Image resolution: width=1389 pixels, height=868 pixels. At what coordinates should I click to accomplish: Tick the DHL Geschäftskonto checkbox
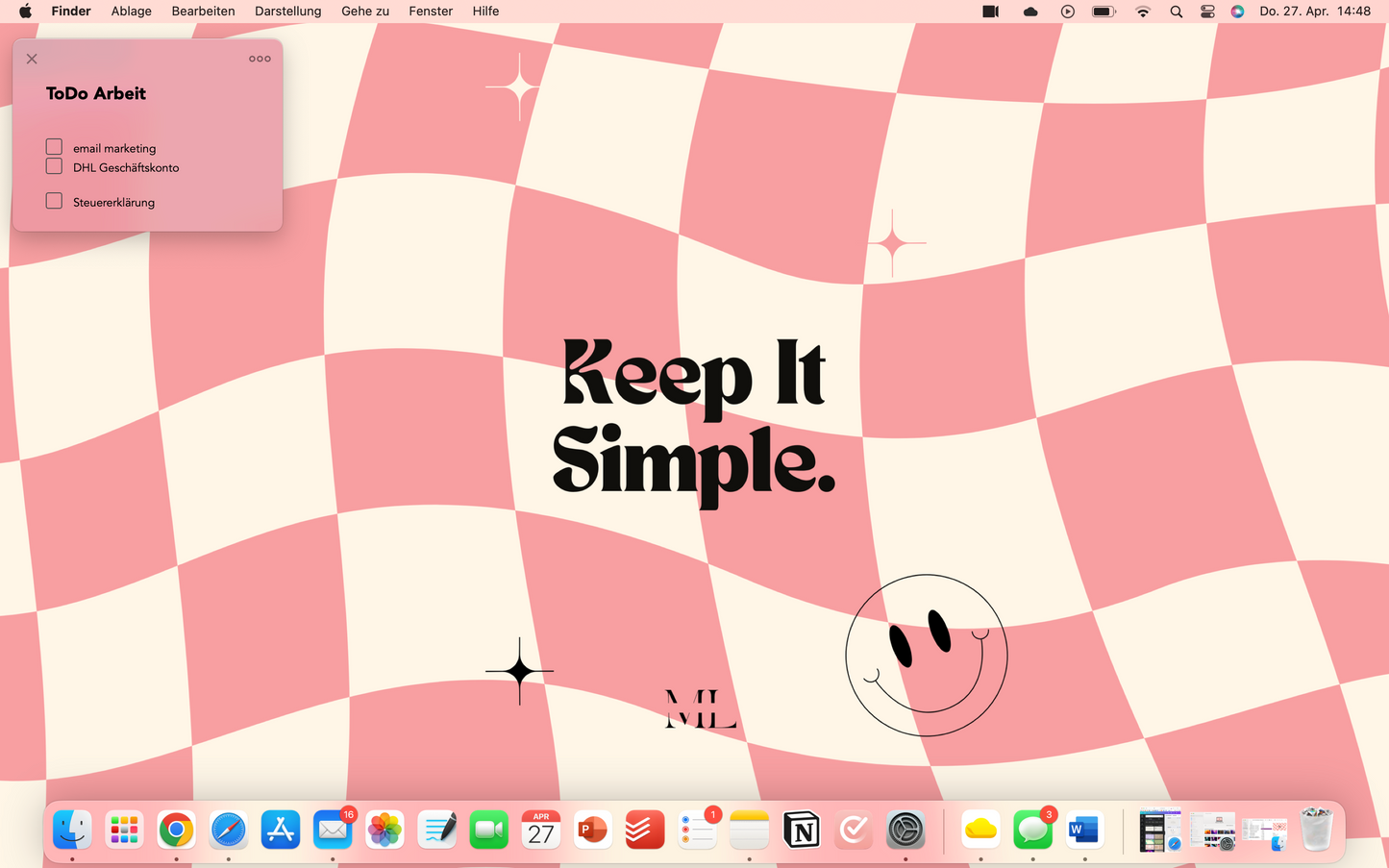54,166
